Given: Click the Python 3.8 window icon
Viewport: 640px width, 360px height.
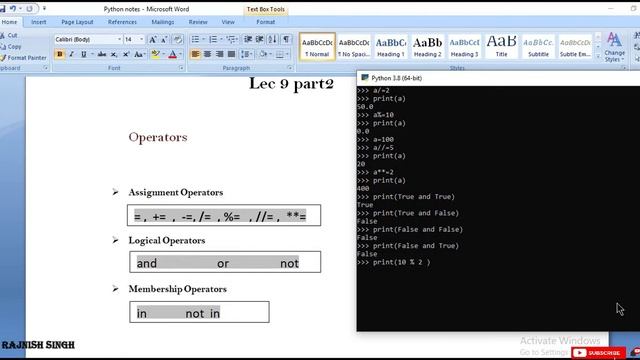Looking at the screenshot, I should 365,78.
